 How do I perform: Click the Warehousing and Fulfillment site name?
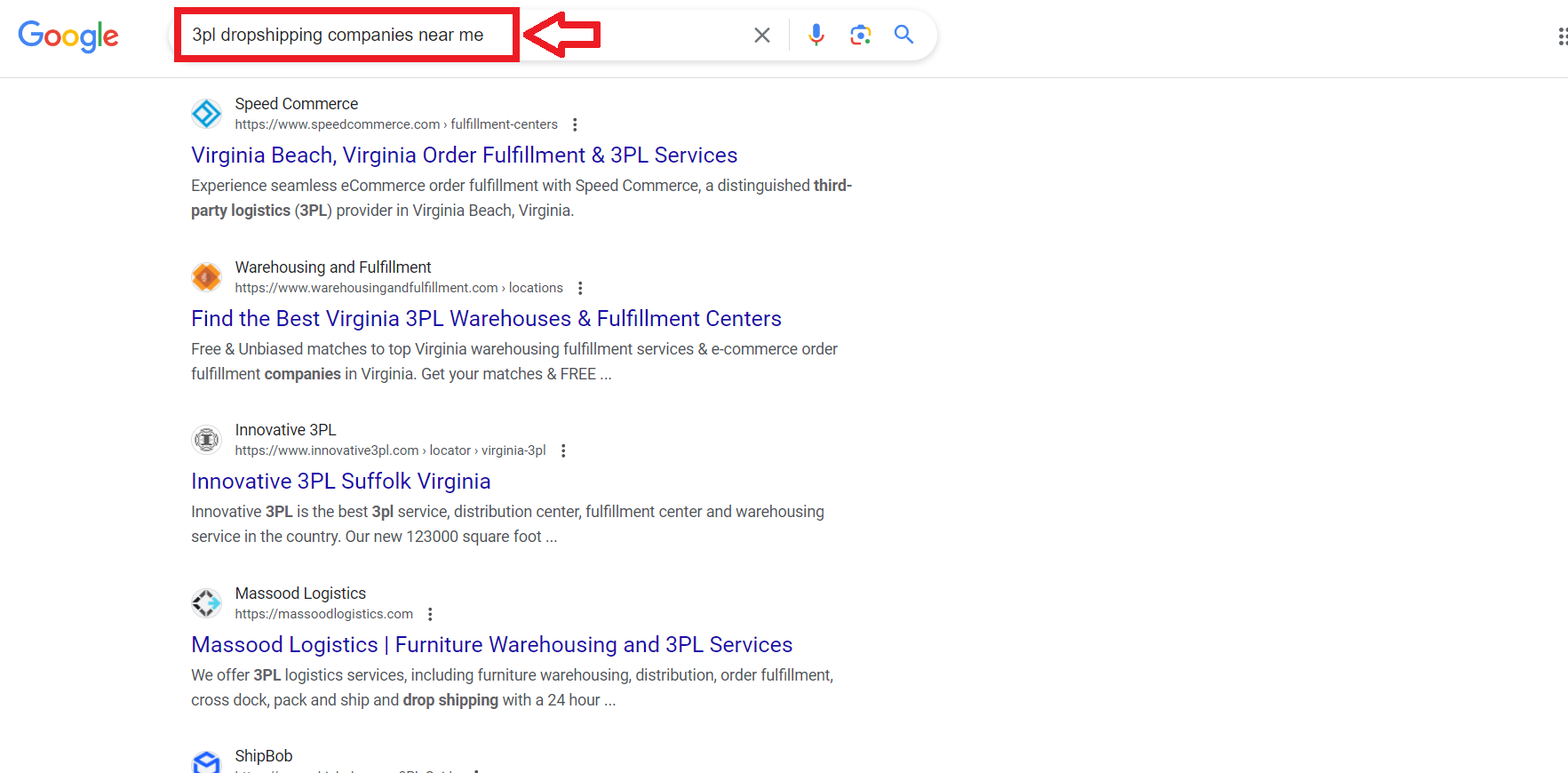[x=332, y=267]
